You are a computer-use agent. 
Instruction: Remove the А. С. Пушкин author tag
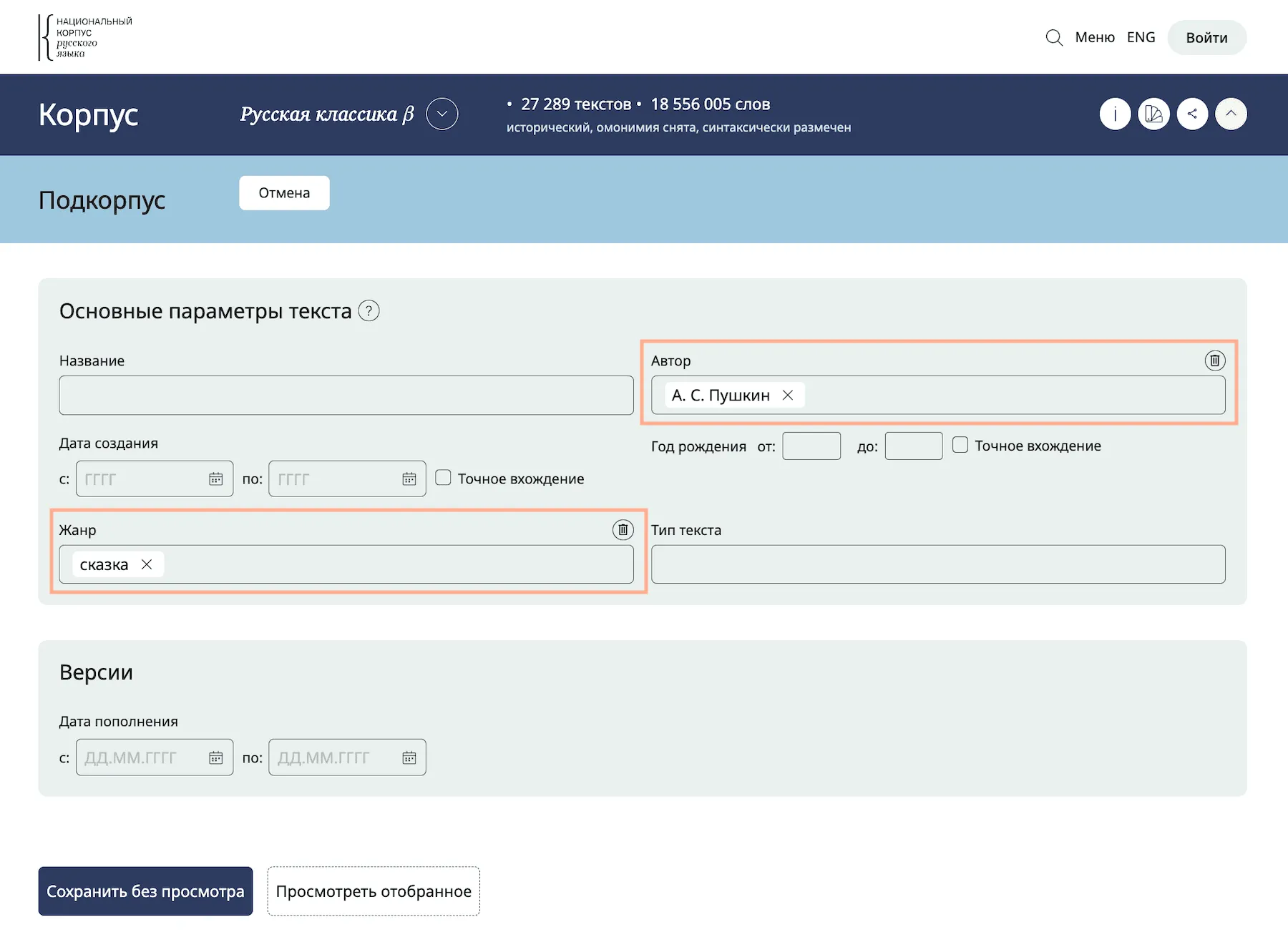pos(788,396)
